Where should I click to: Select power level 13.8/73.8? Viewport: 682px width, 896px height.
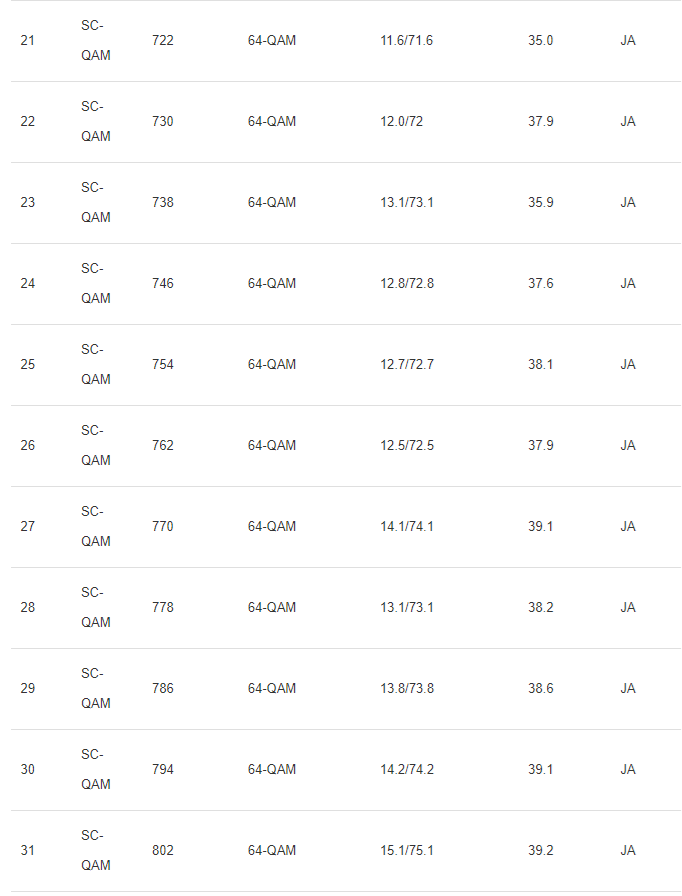[406, 689]
